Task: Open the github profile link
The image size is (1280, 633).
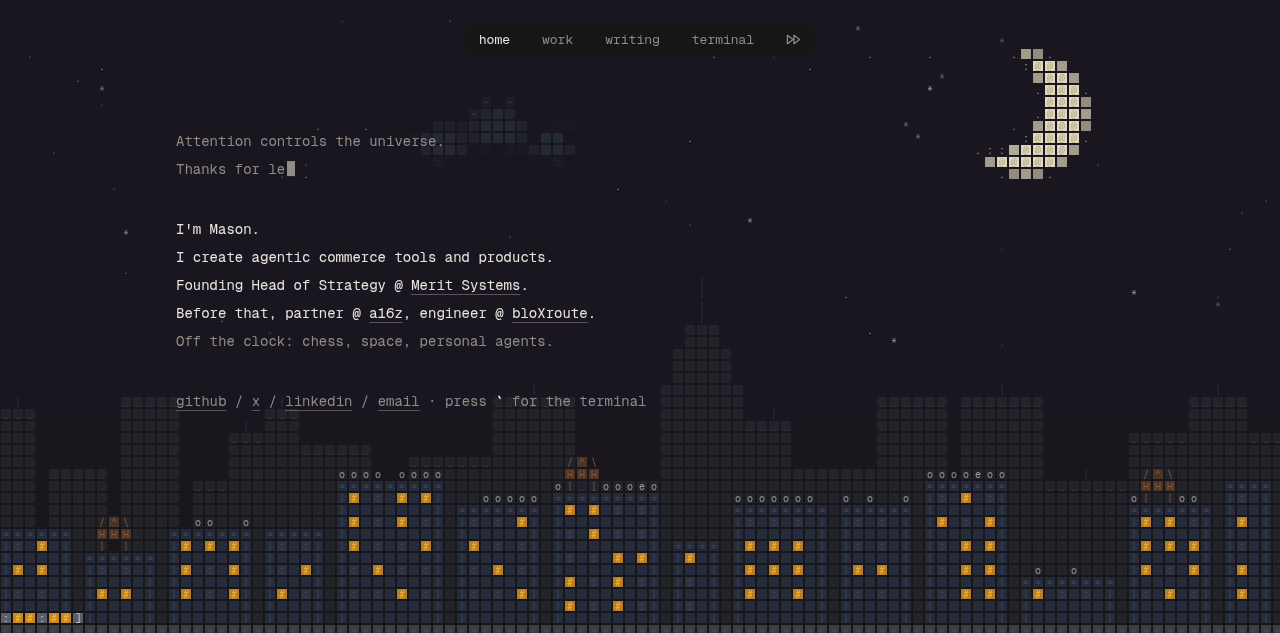Action: click(201, 402)
